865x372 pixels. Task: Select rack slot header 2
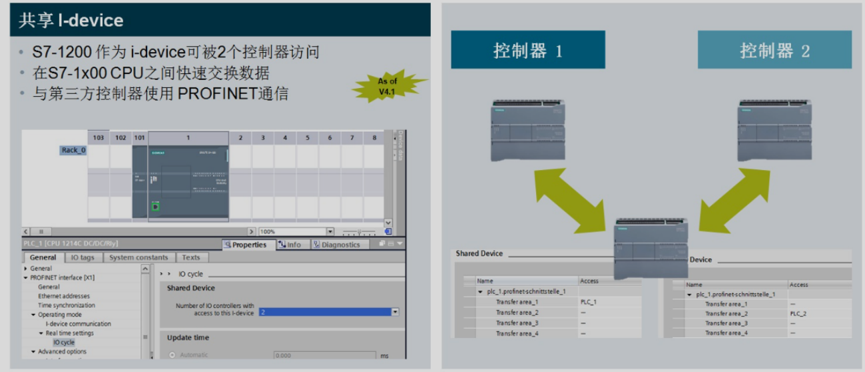(x=241, y=137)
